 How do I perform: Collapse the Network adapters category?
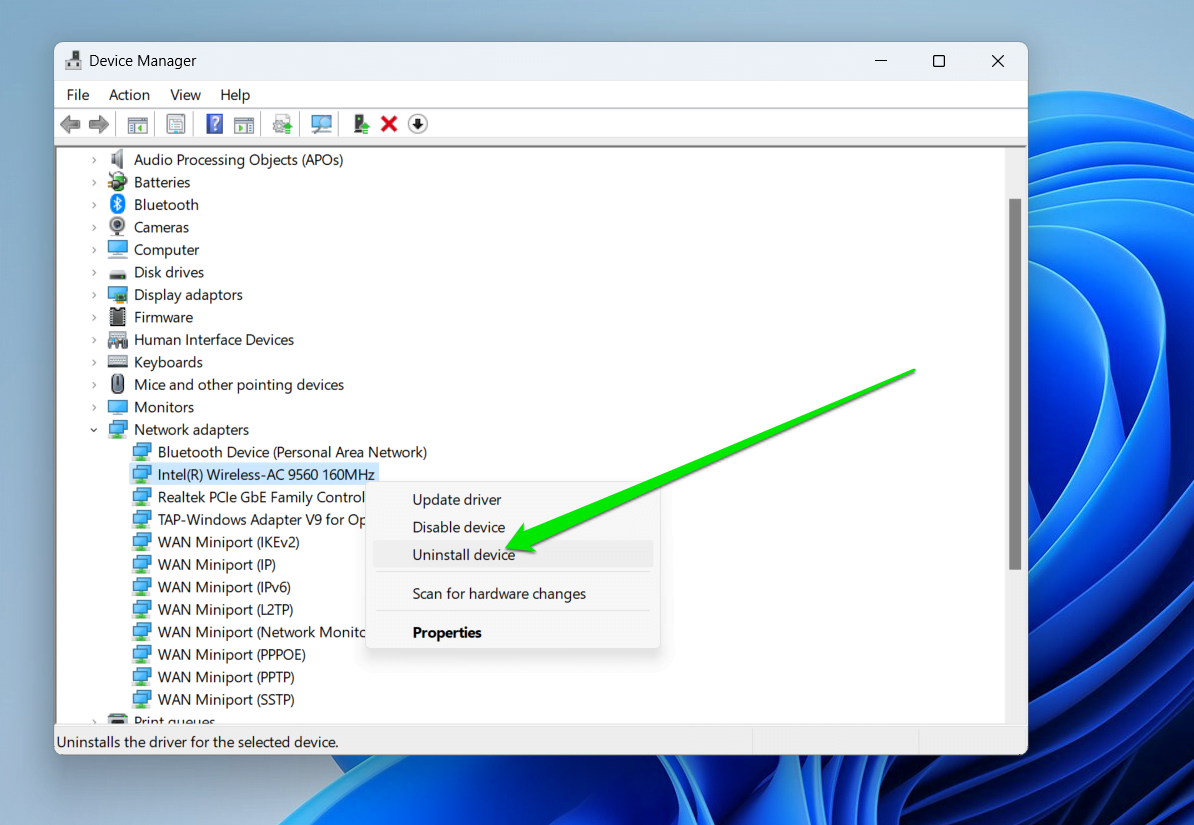95,430
